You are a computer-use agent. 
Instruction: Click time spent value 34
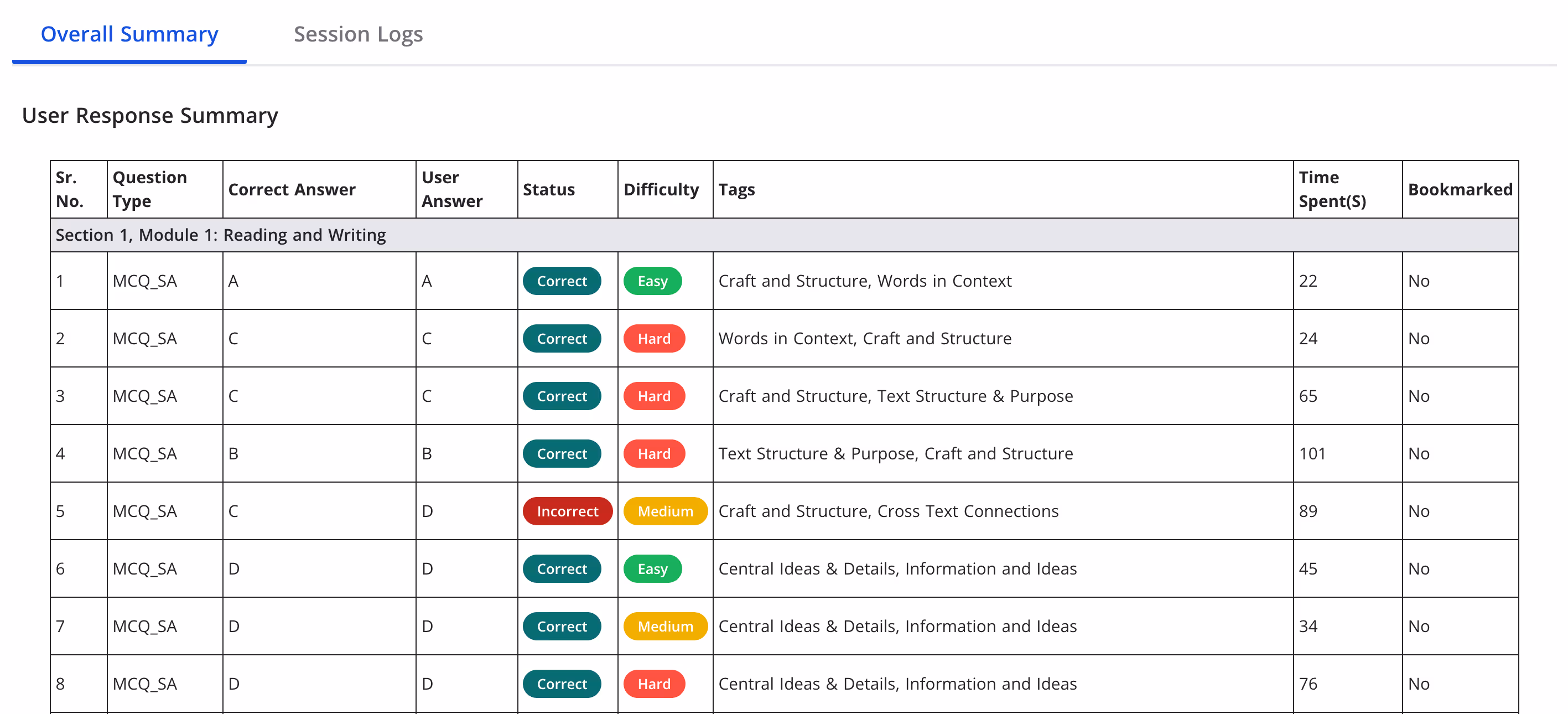(1307, 627)
